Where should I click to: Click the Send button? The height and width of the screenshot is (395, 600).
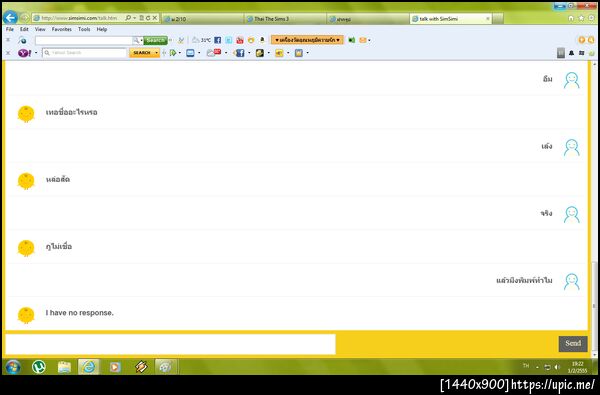(573, 343)
